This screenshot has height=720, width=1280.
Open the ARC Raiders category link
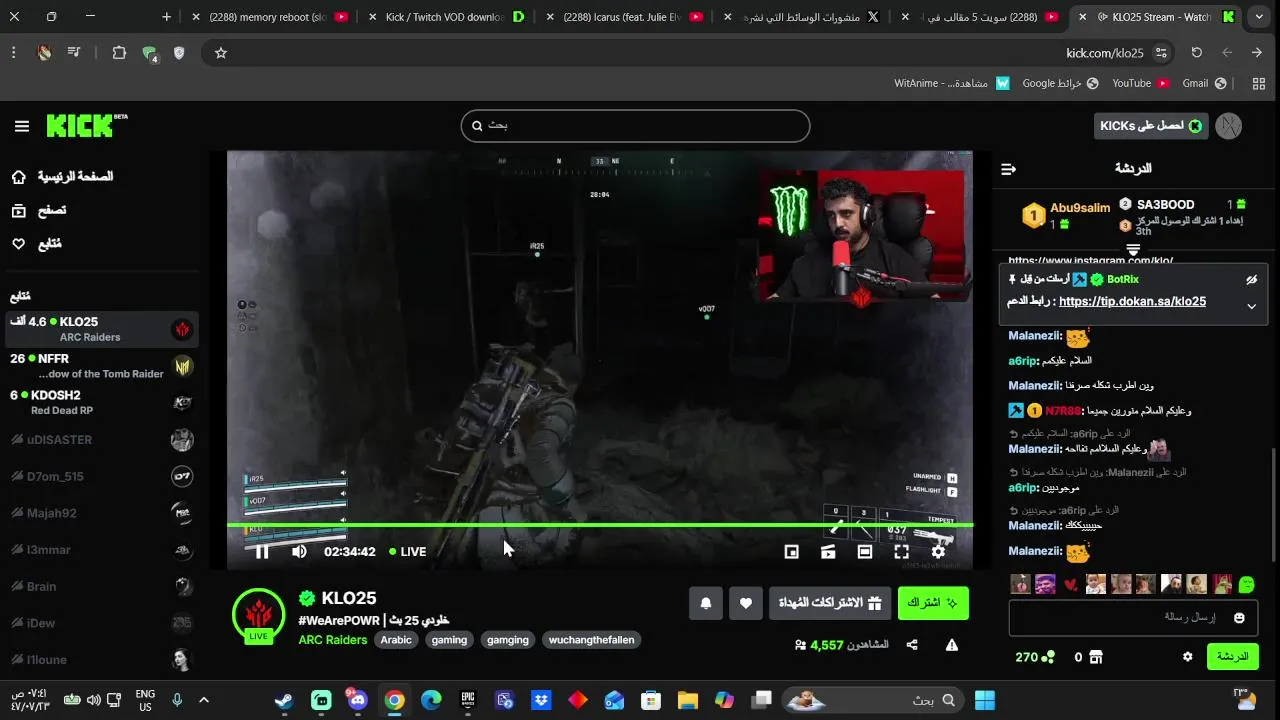pos(333,640)
